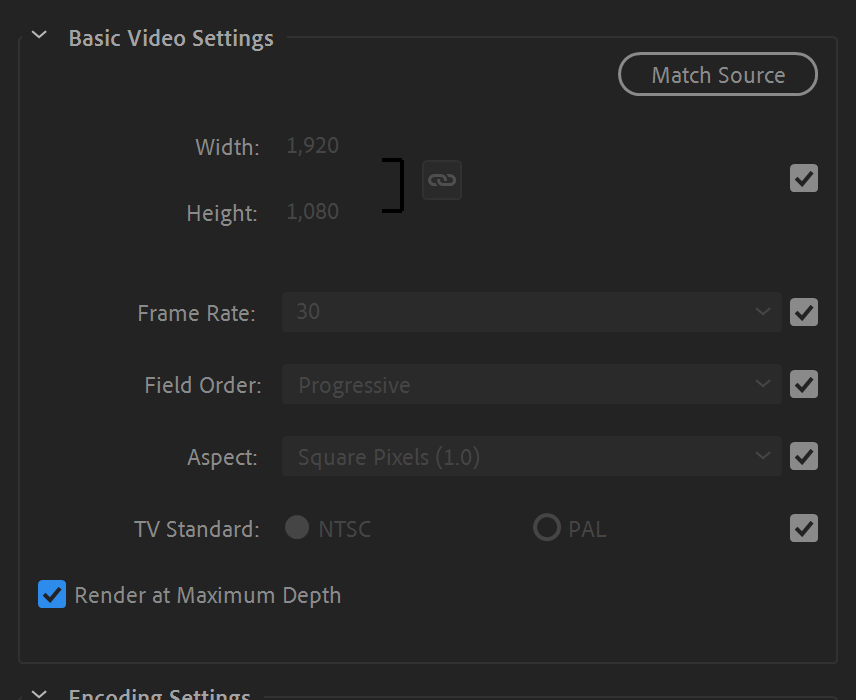Select the PAL radio button
The width and height of the screenshot is (856, 700).
(x=546, y=528)
